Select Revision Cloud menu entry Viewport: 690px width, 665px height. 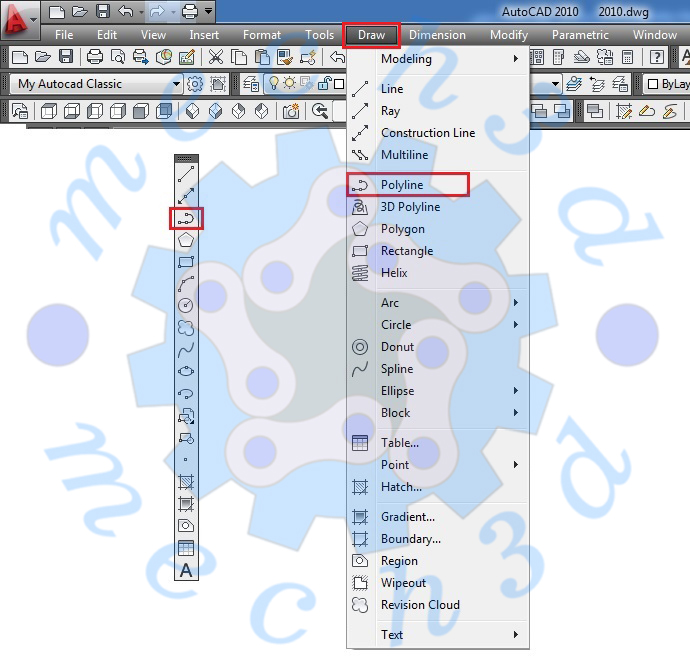point(420,605)
